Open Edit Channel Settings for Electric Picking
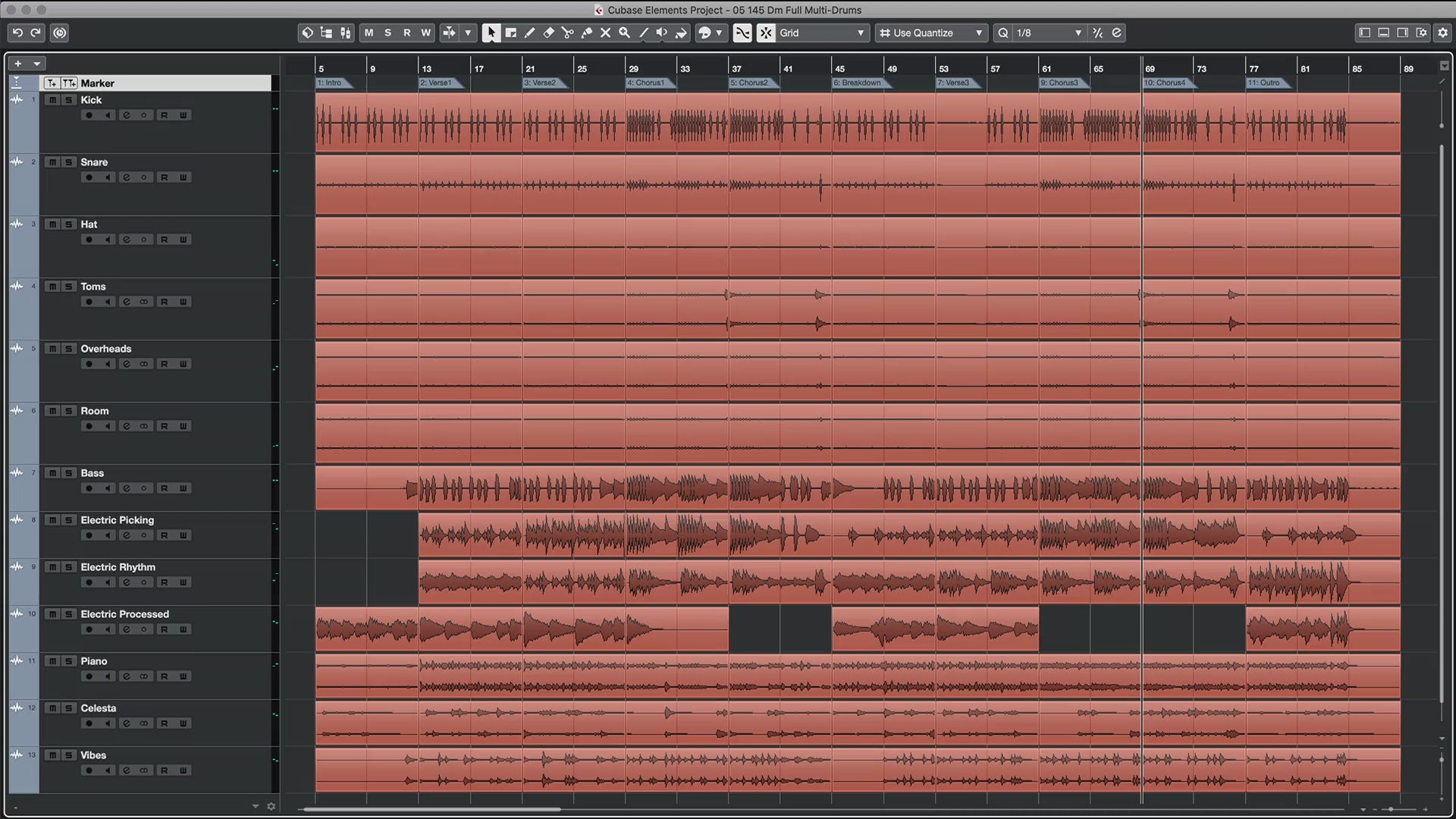1456x819 pixels. coord(126,535)
